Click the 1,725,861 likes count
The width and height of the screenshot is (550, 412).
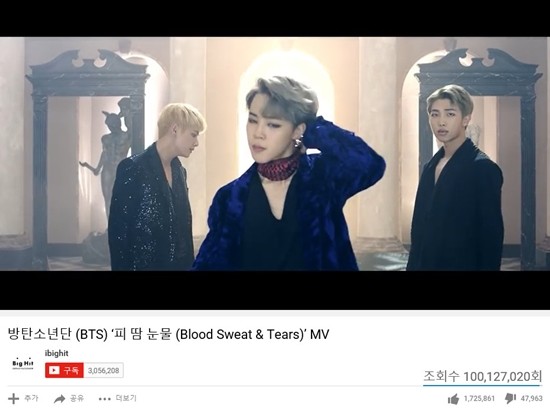tap(479, 399)
